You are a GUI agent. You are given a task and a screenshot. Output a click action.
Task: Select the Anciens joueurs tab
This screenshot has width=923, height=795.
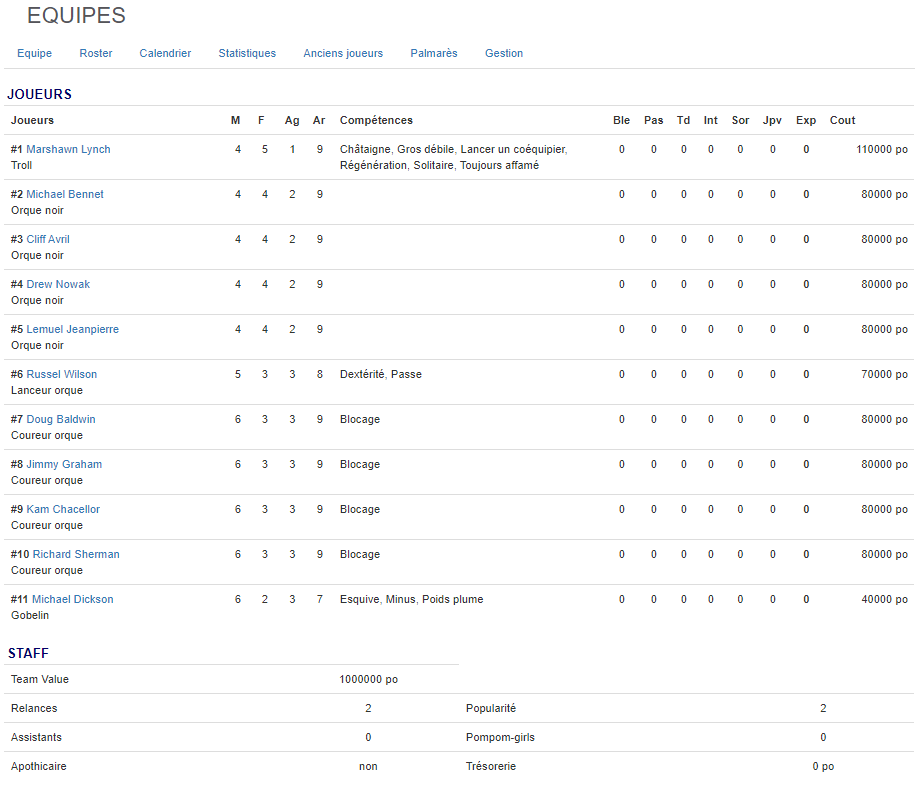click(343, 53)
